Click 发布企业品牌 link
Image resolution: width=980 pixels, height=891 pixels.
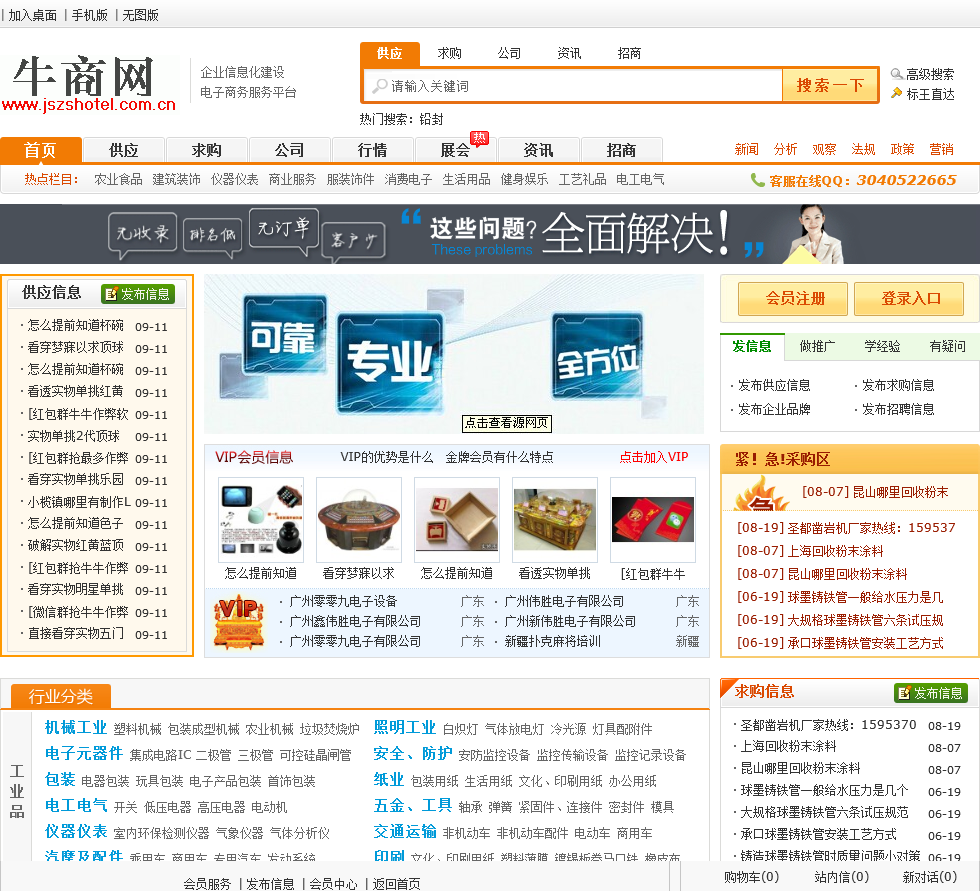pos(774,409)
